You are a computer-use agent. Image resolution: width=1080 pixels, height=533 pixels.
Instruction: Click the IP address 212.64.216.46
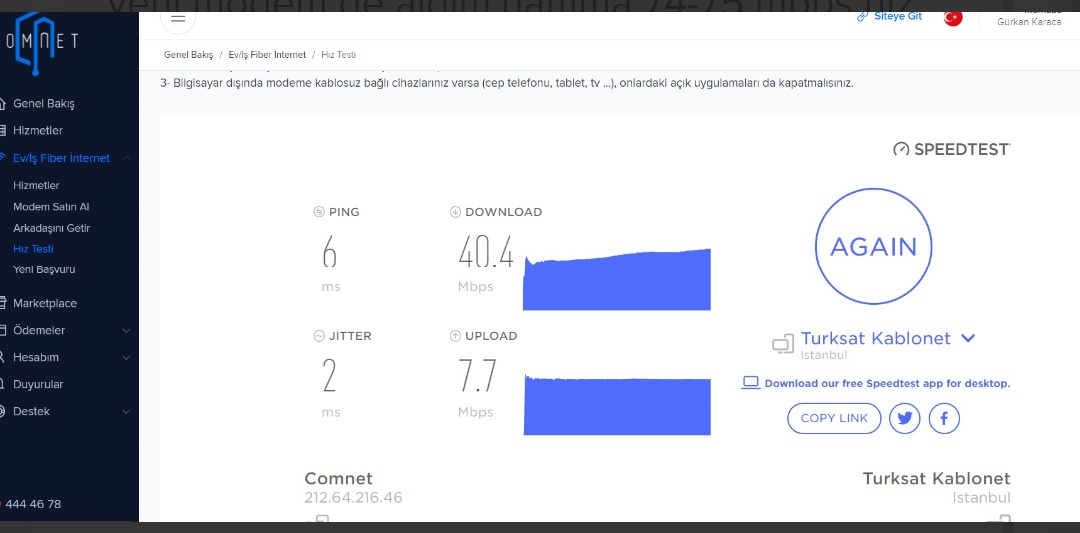tap(353, 497)
